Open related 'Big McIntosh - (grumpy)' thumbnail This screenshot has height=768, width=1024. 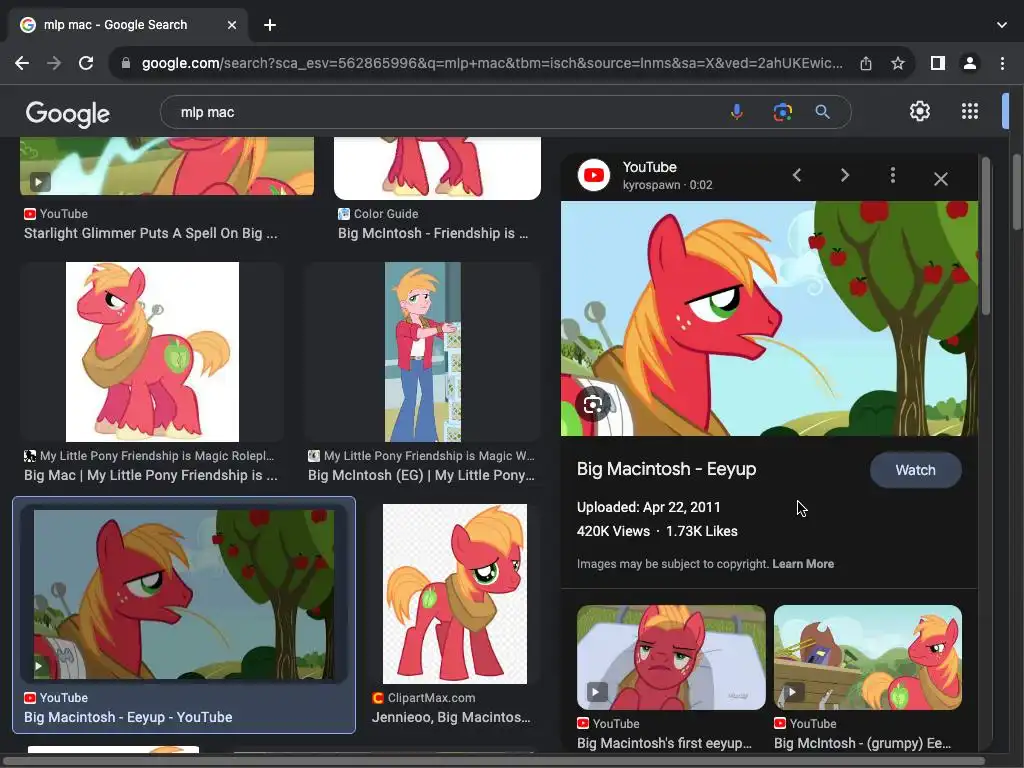pyautogui.click(x=867, y=657)
